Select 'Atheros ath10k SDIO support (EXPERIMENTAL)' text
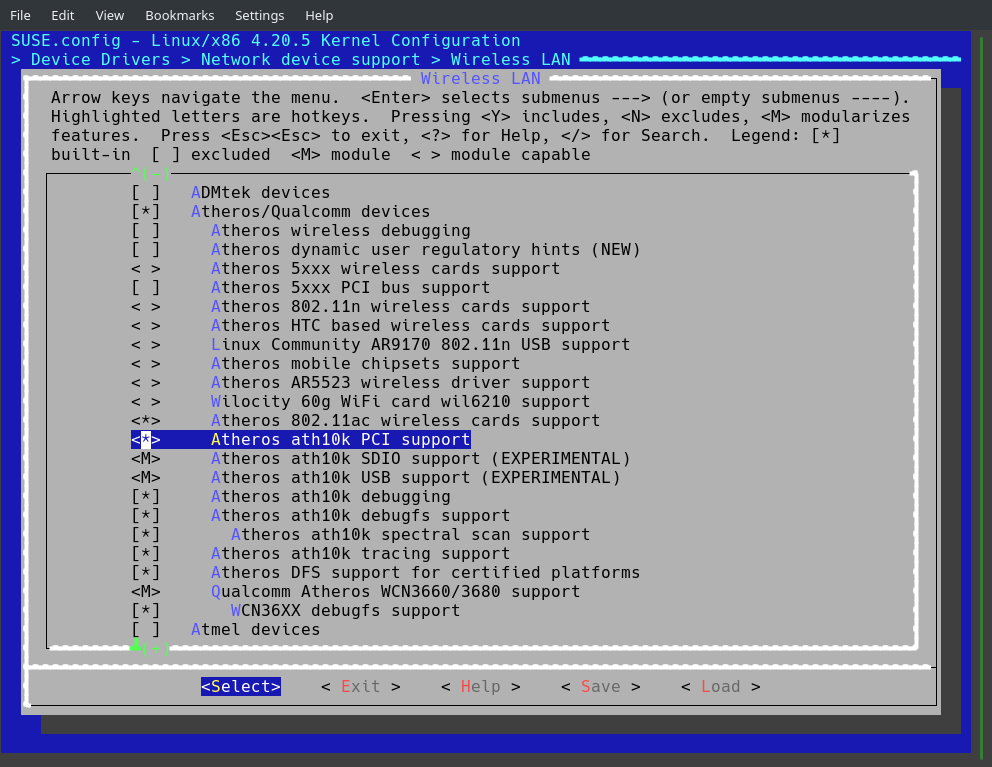Image resolution: width=992 pixels, height=767 pixels. (421, 458)
